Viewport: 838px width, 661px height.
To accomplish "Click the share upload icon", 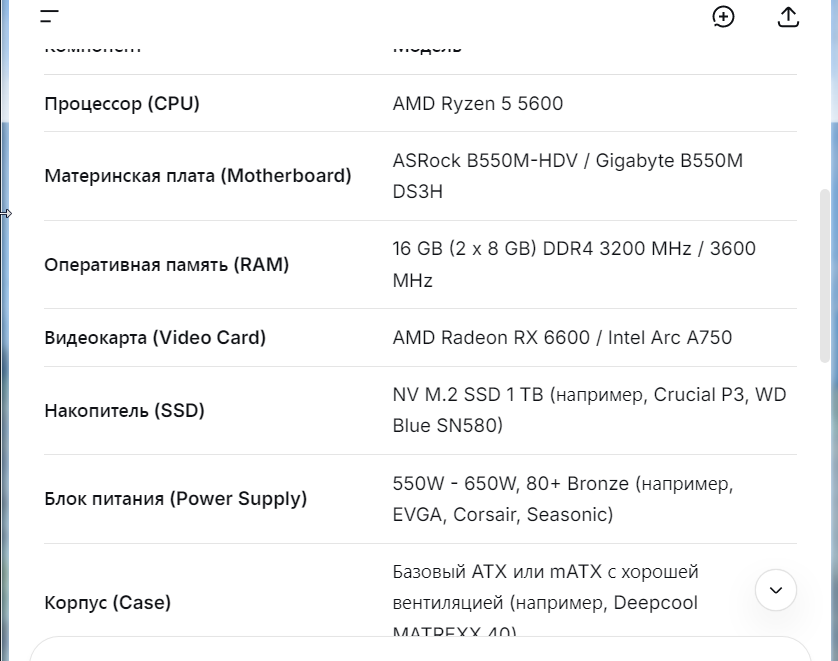I will (x=788, y=16).
